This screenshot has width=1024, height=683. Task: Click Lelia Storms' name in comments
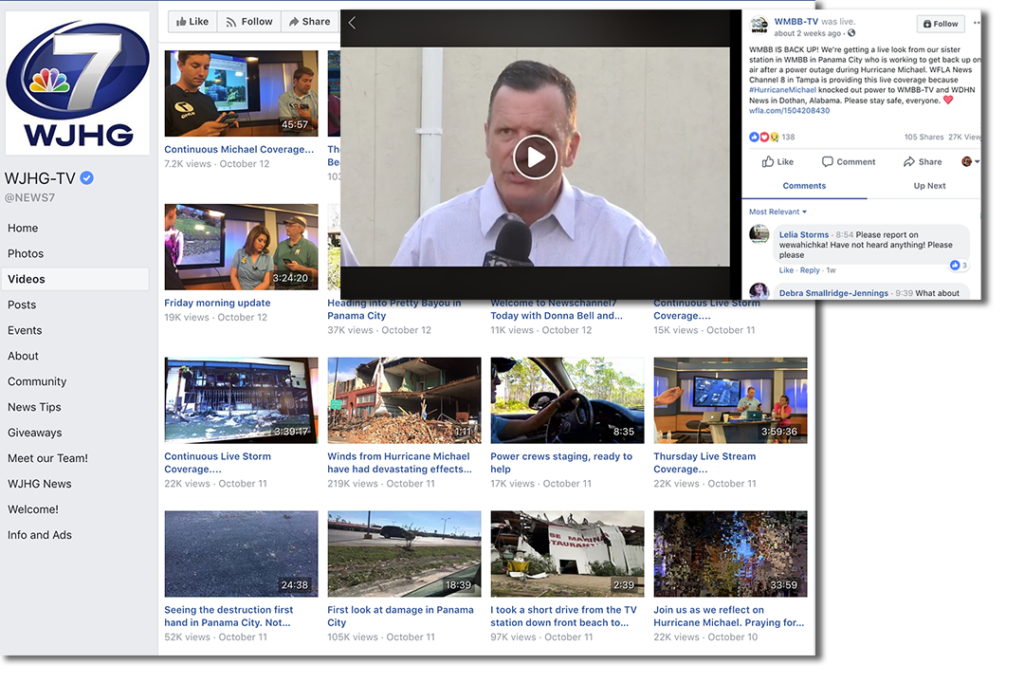tap(804, 234)
